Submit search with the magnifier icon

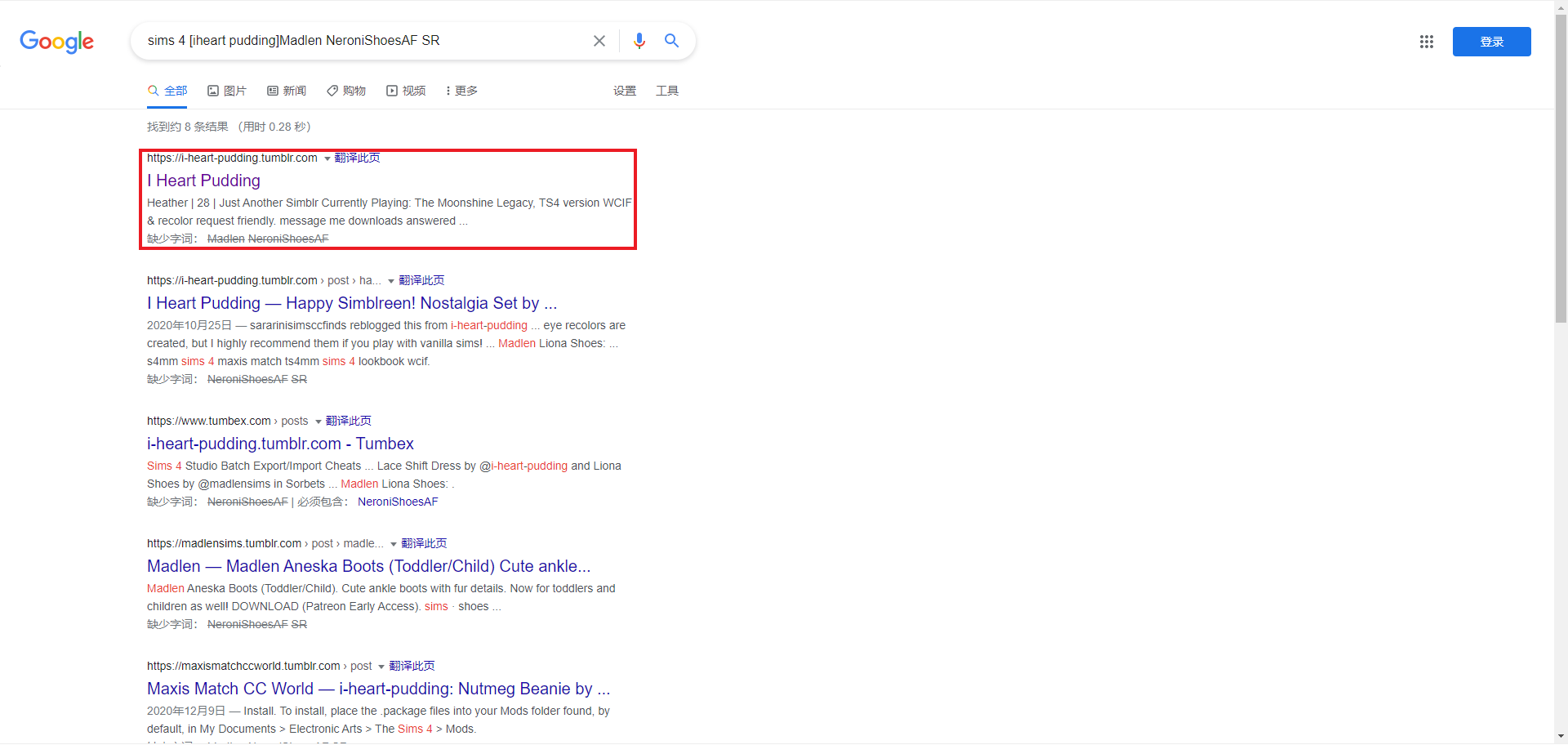[x=672, y=41]
